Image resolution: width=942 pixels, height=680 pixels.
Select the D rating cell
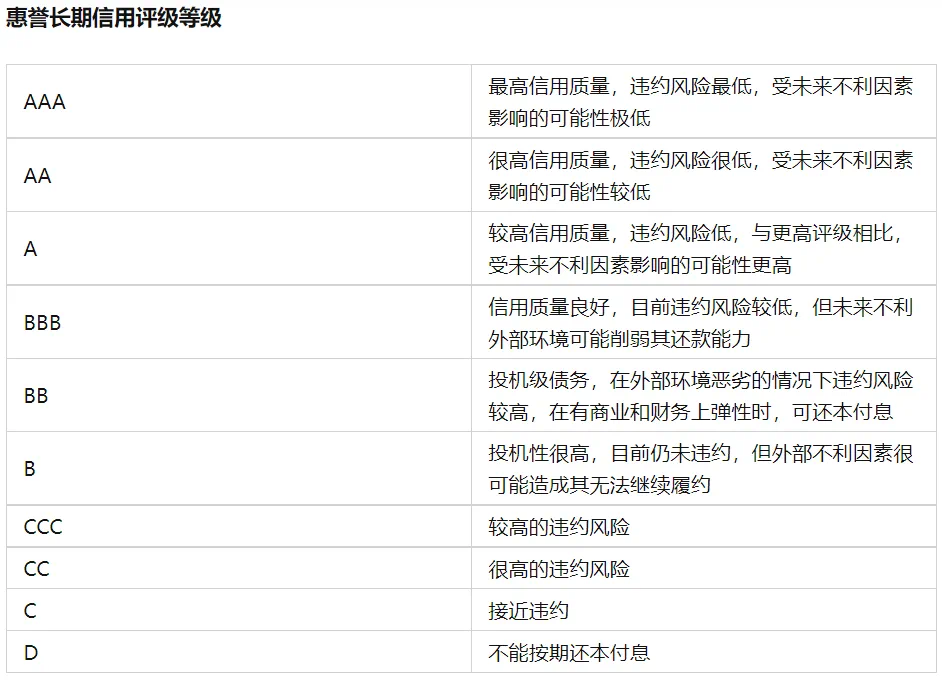click(x=239, y=652)
